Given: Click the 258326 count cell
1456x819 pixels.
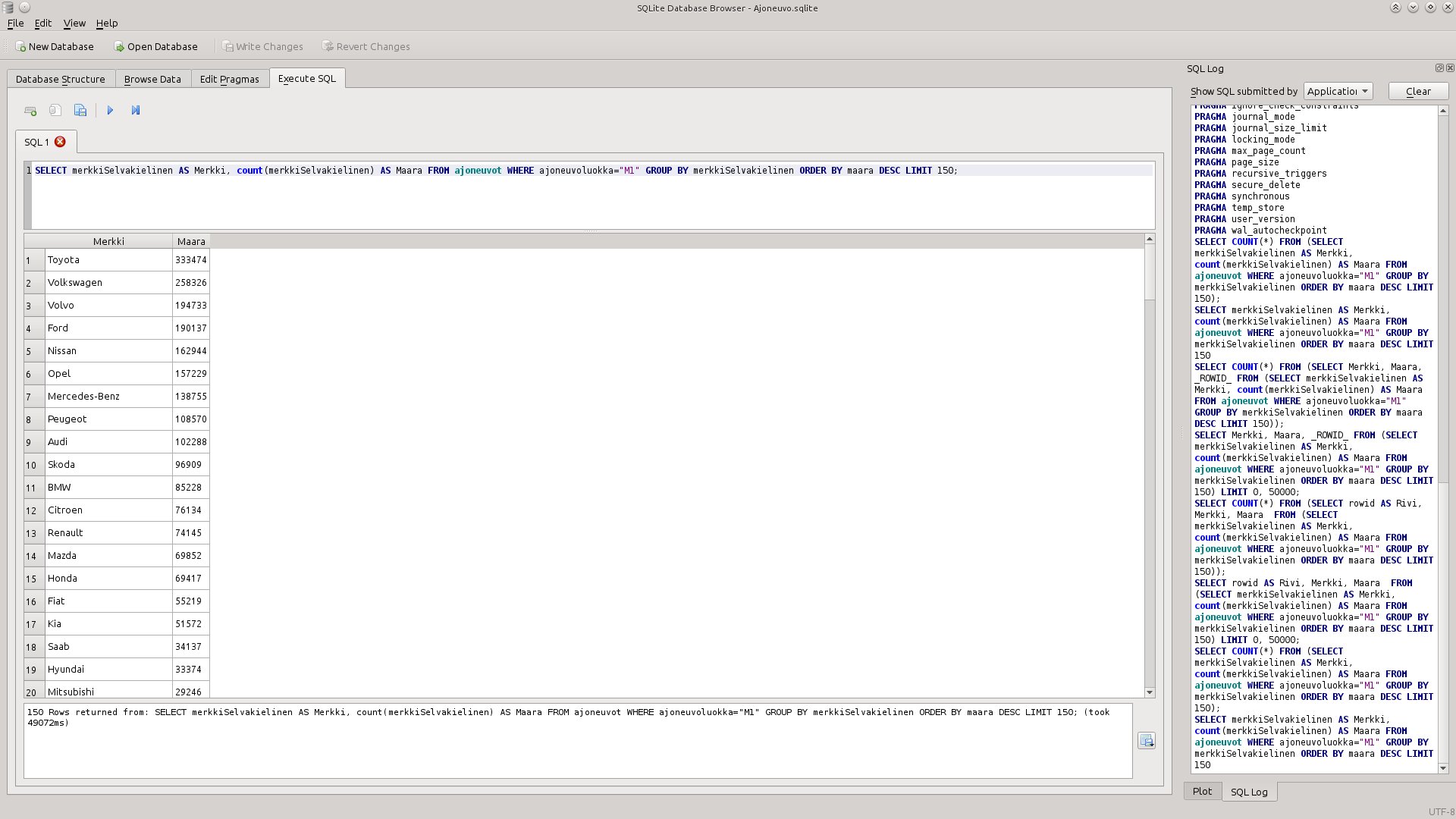Looking at the screenshot, I should (x=191, y=282).
